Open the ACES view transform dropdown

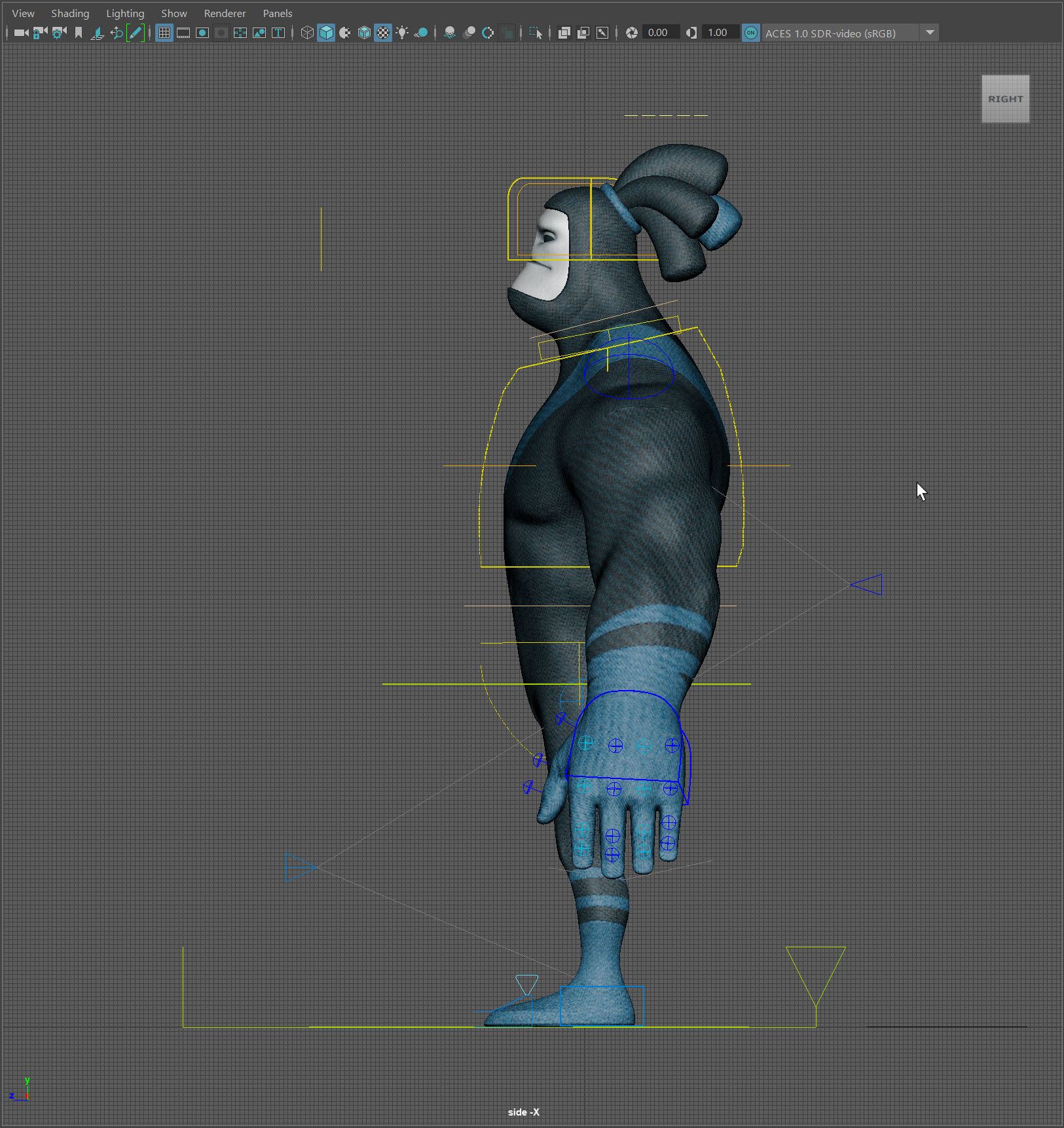(x=929, y=33)
